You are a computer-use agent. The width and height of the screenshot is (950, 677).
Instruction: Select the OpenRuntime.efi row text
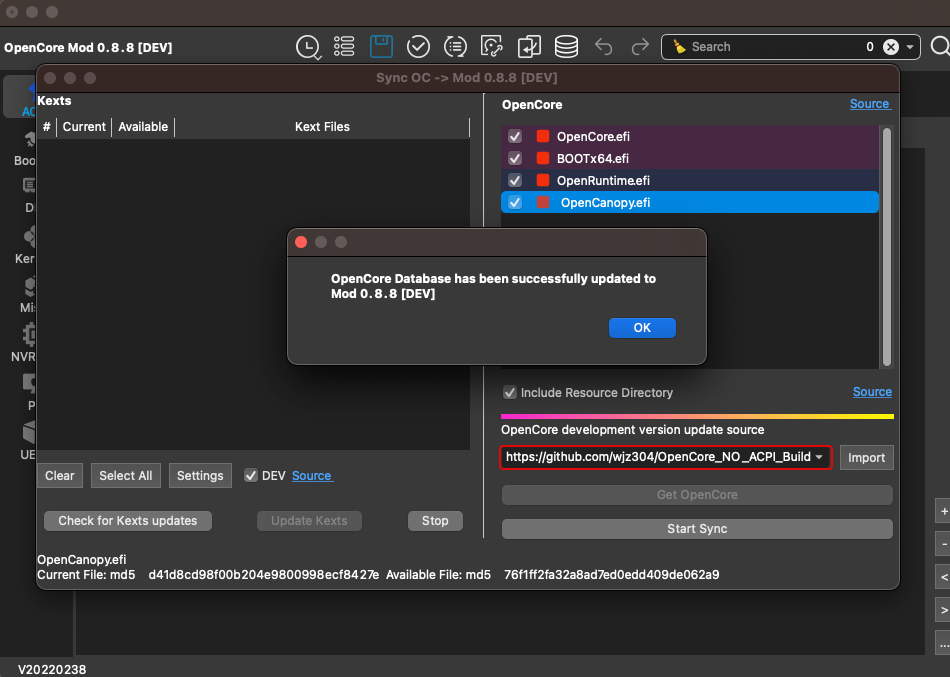click(x=603, y=181)
